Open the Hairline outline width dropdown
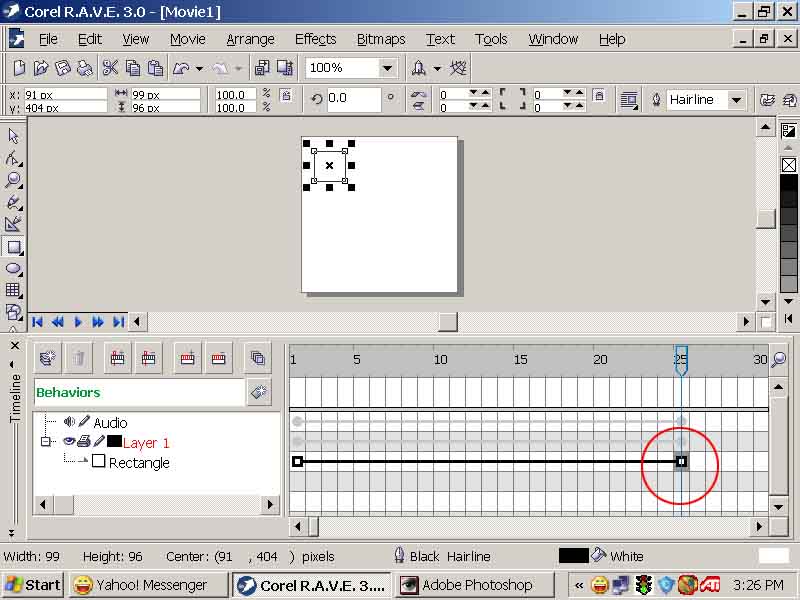800x600 pixels. 736,100
